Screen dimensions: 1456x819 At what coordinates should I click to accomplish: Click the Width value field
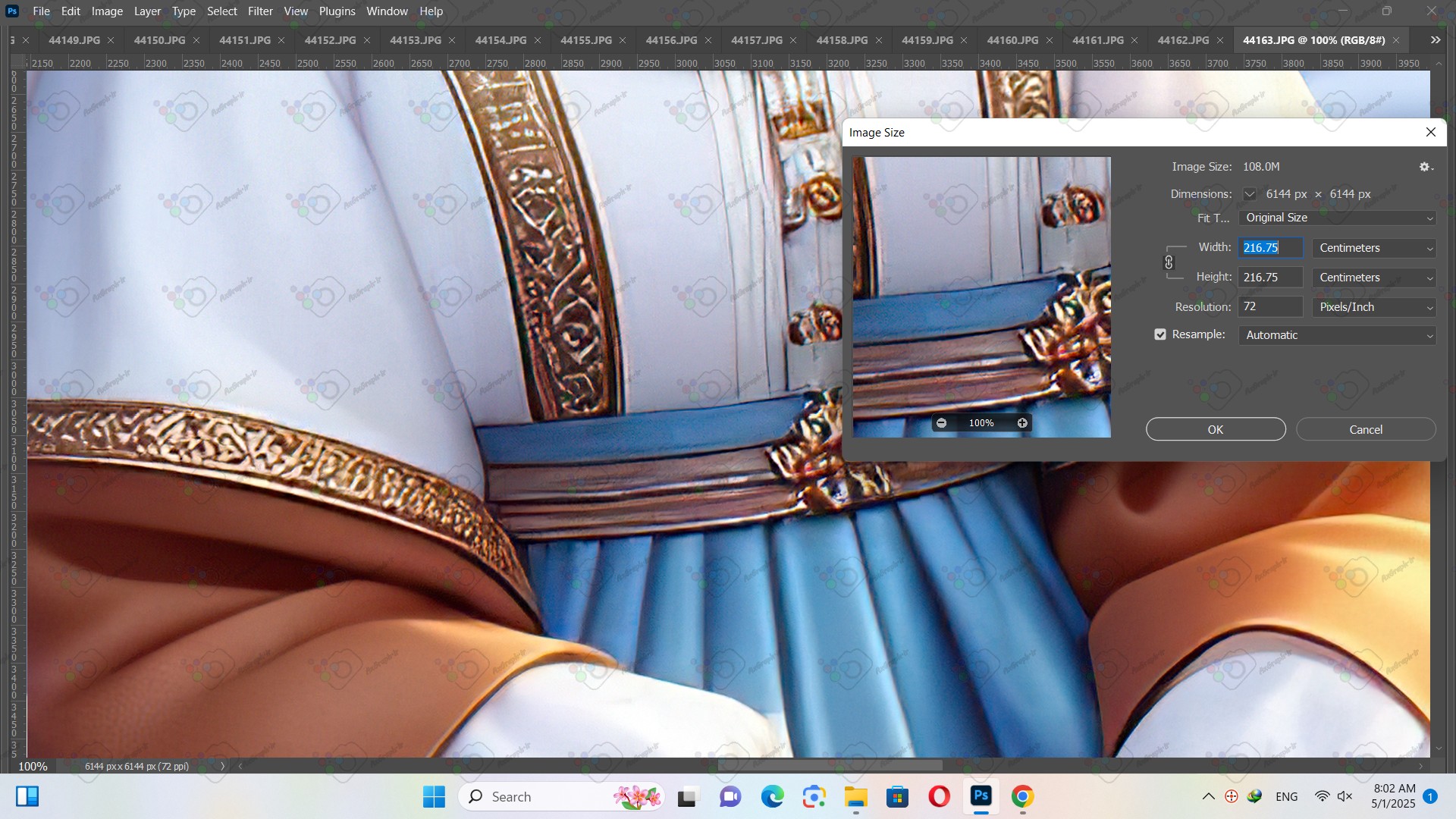click(x=1271, y=248)
